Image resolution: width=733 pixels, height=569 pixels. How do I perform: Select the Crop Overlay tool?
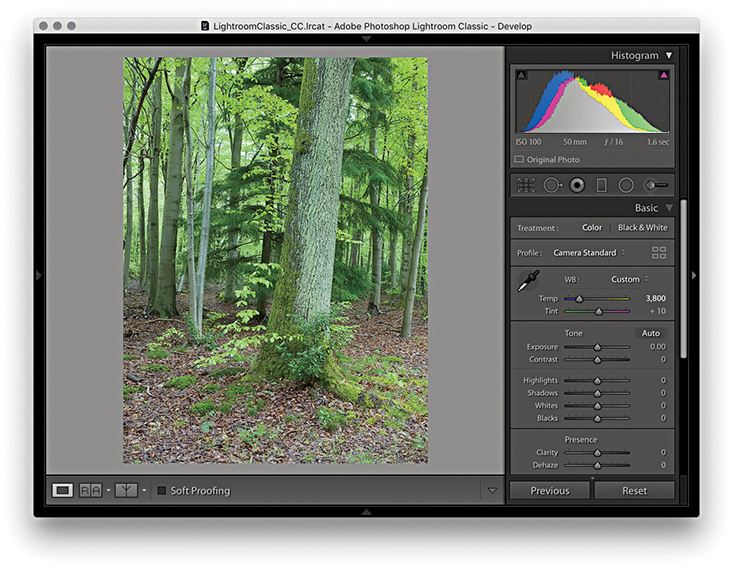[525, 185]
